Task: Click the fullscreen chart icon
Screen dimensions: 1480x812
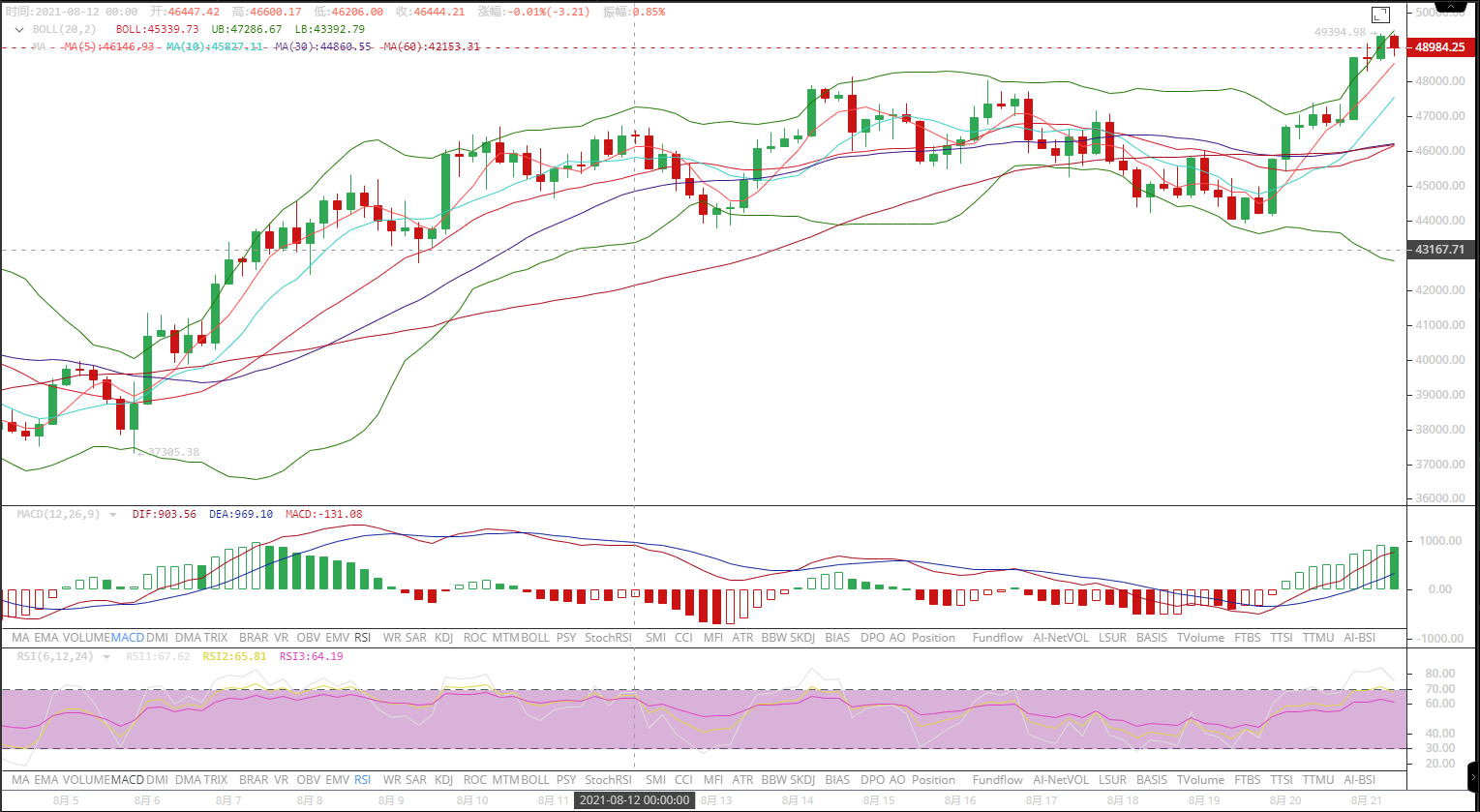Action: pos(1381,15)
